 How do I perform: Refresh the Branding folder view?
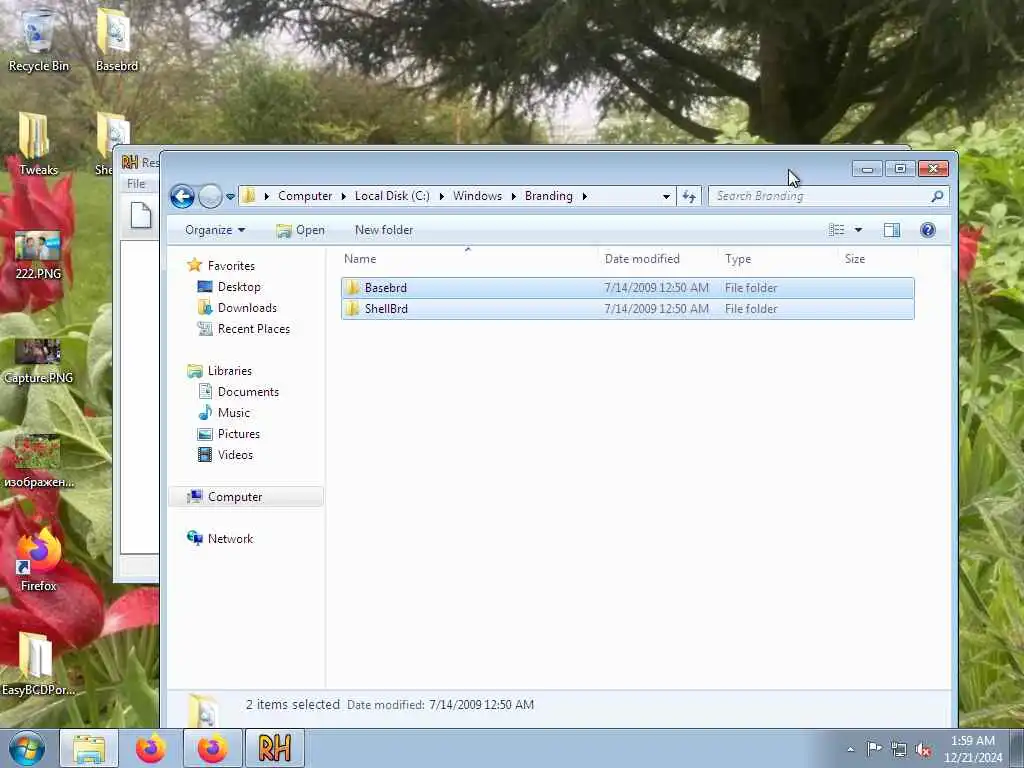[689, 196]
